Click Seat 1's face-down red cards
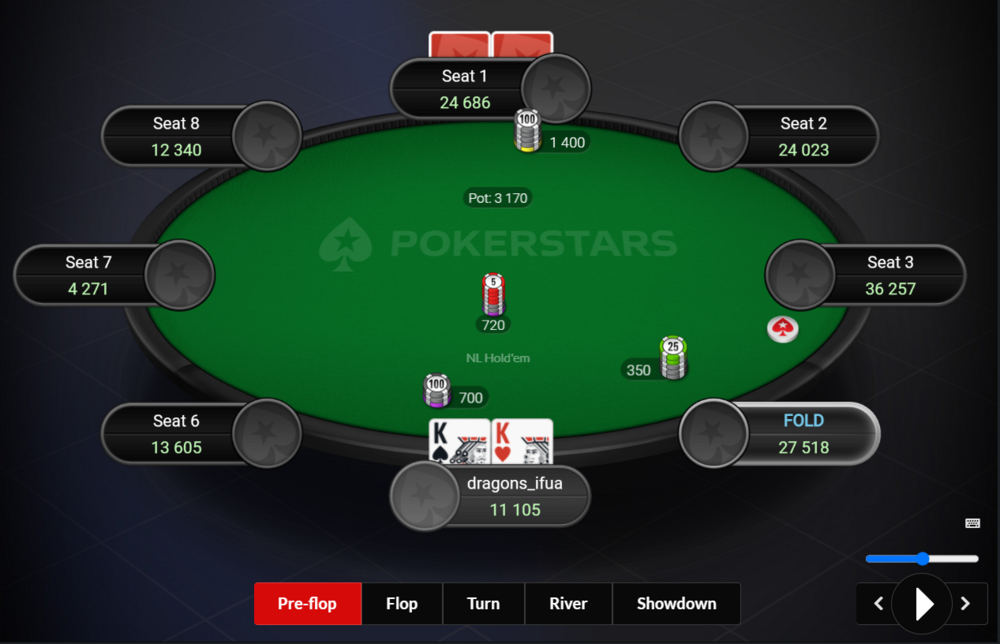The image size is (1000, 644). pyautogui.click(x=491, y=45)
